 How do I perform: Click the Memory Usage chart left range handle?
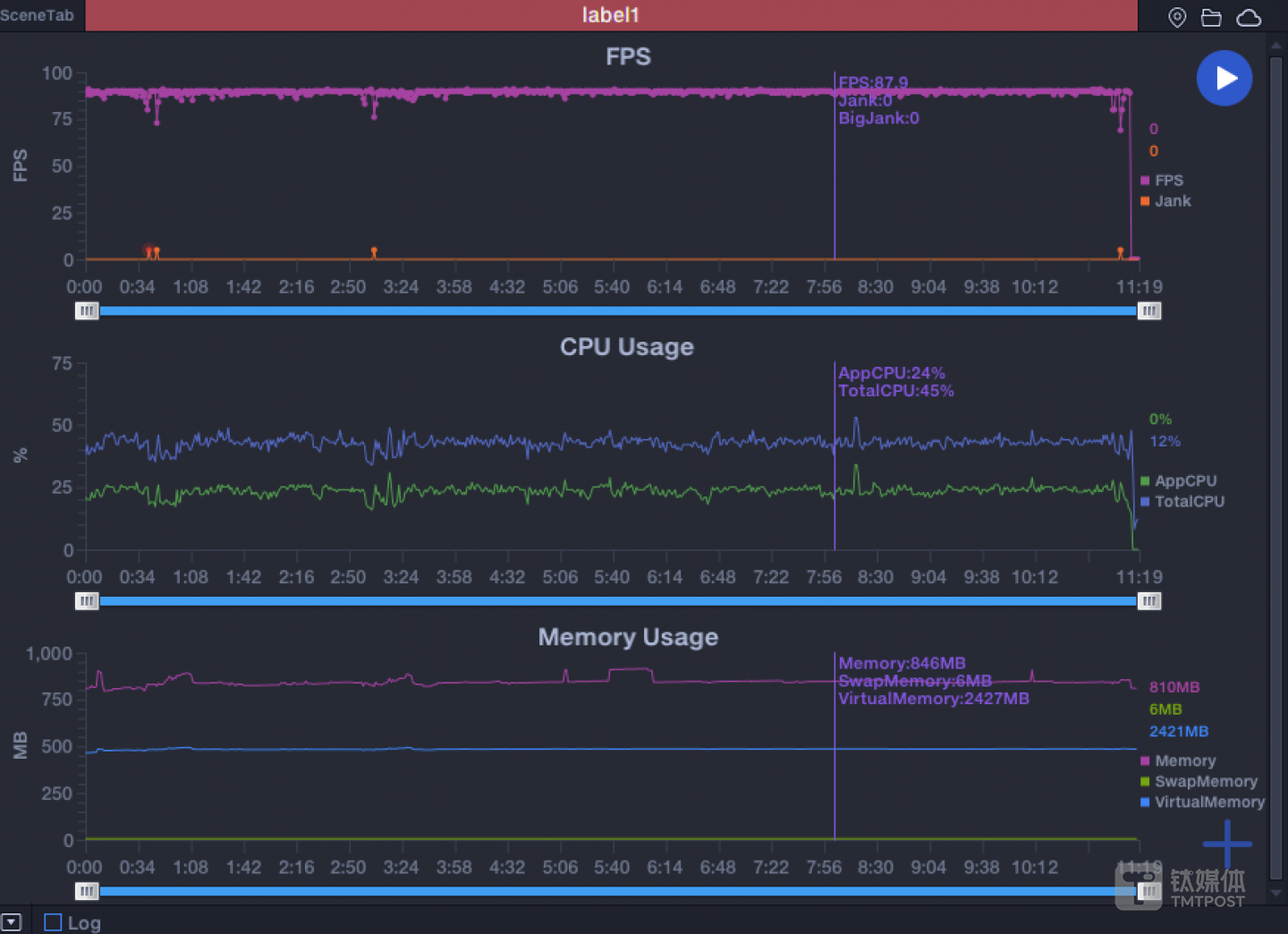(87, 891)
